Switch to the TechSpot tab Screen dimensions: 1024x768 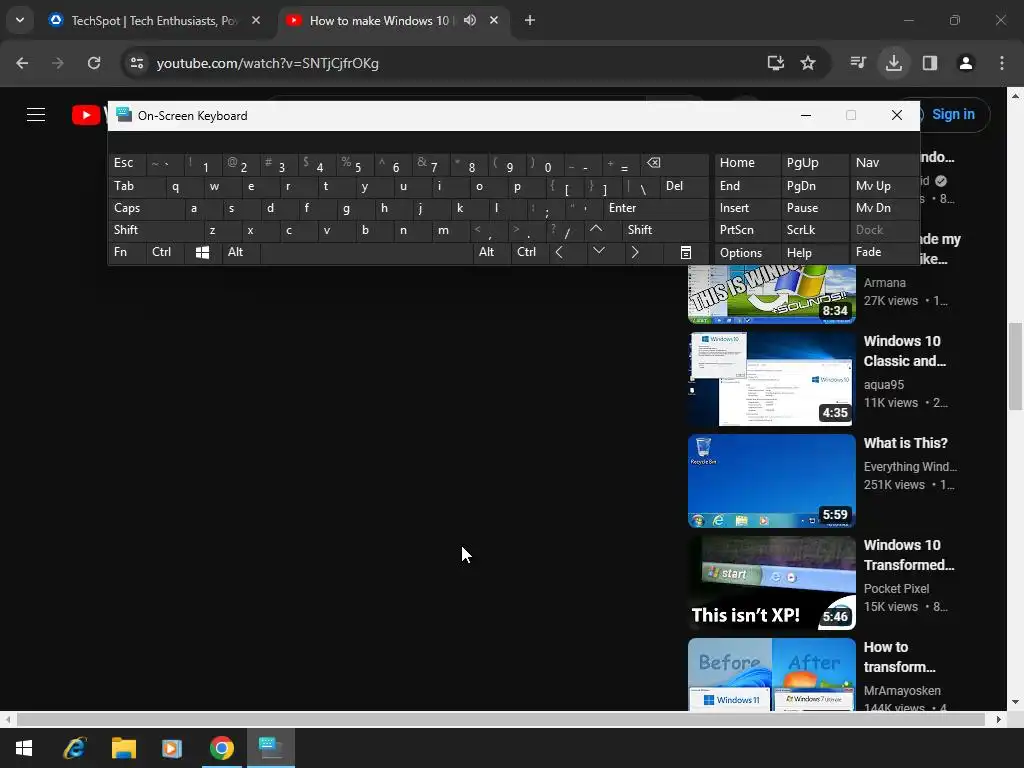155,20
